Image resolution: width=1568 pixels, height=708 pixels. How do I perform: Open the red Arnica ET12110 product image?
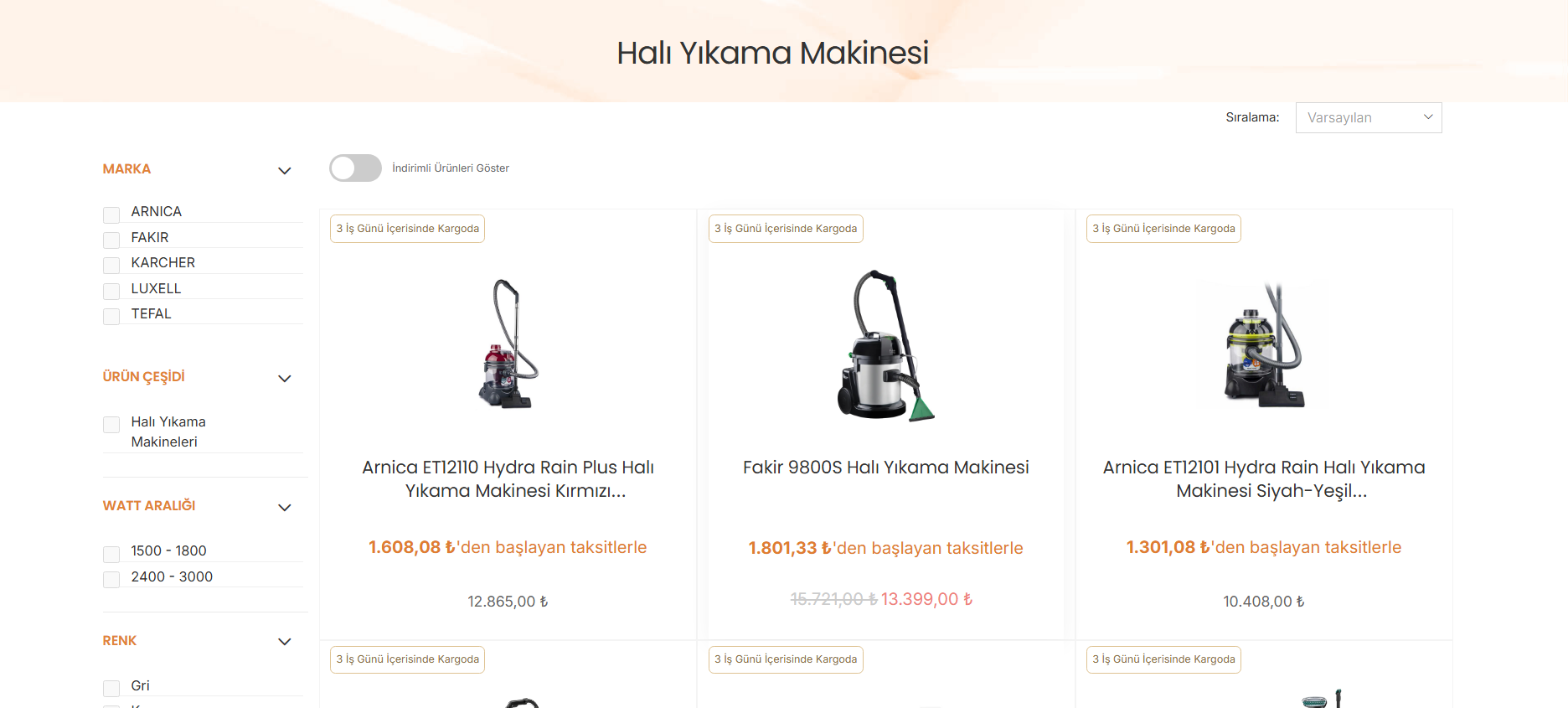[508, 344]
